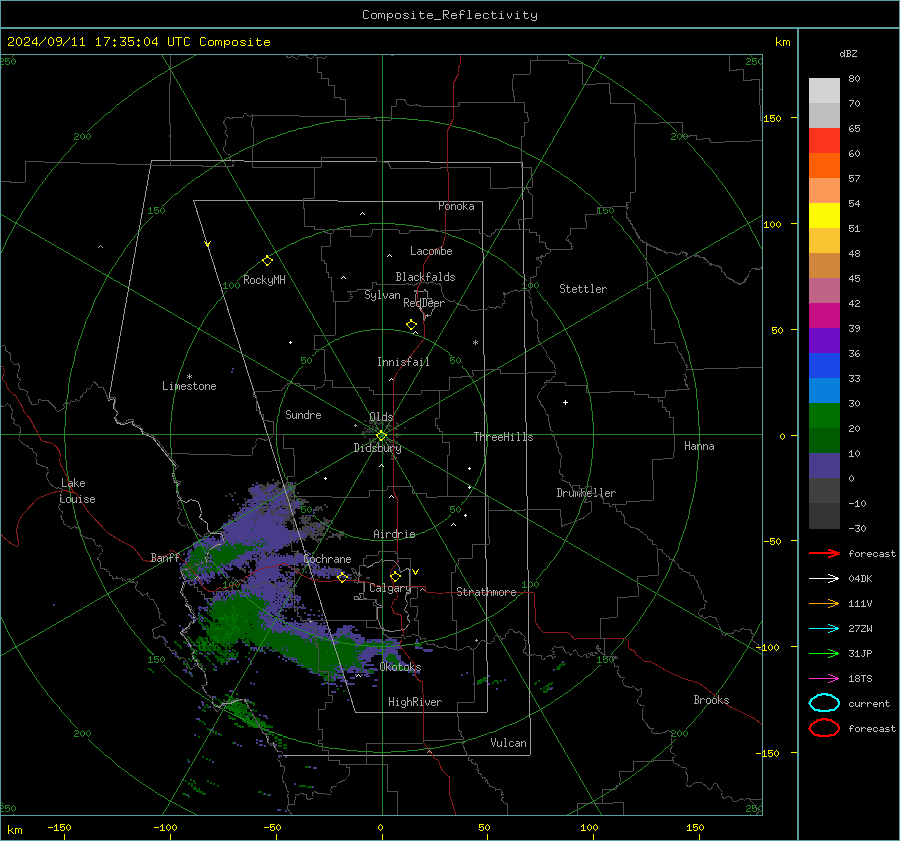900x841 pixels.
Task: Pick the bright yellow swatch between 54 and 51
Action: pos(824,216)
